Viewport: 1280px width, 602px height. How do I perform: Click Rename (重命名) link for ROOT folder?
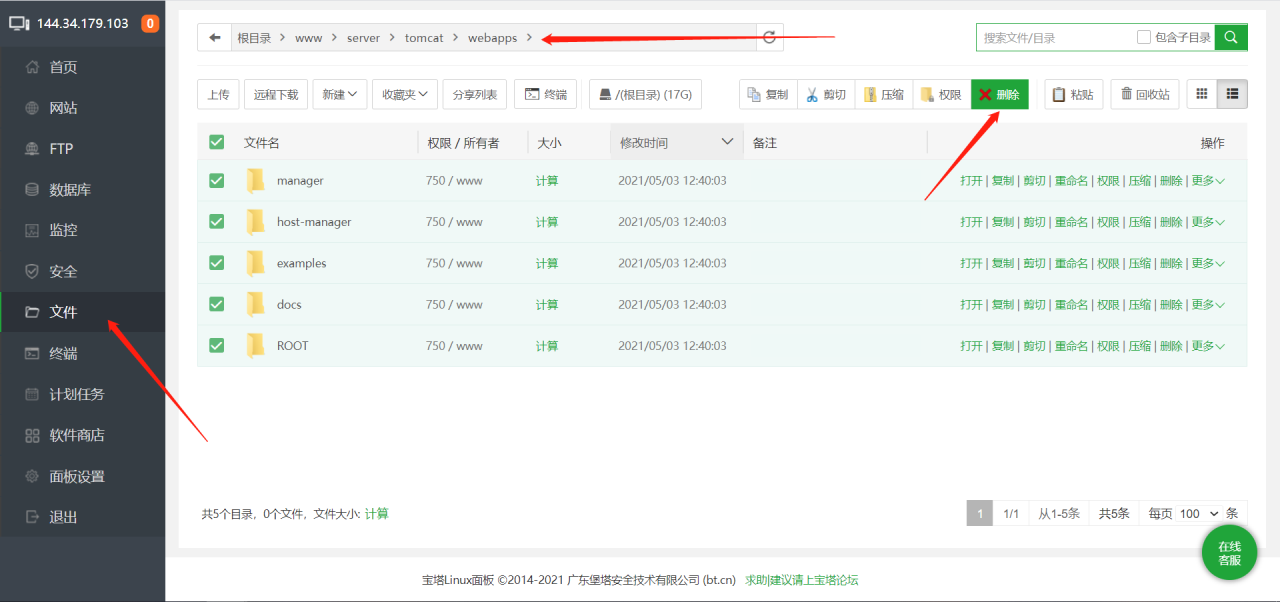click(x=1071, y=346)
